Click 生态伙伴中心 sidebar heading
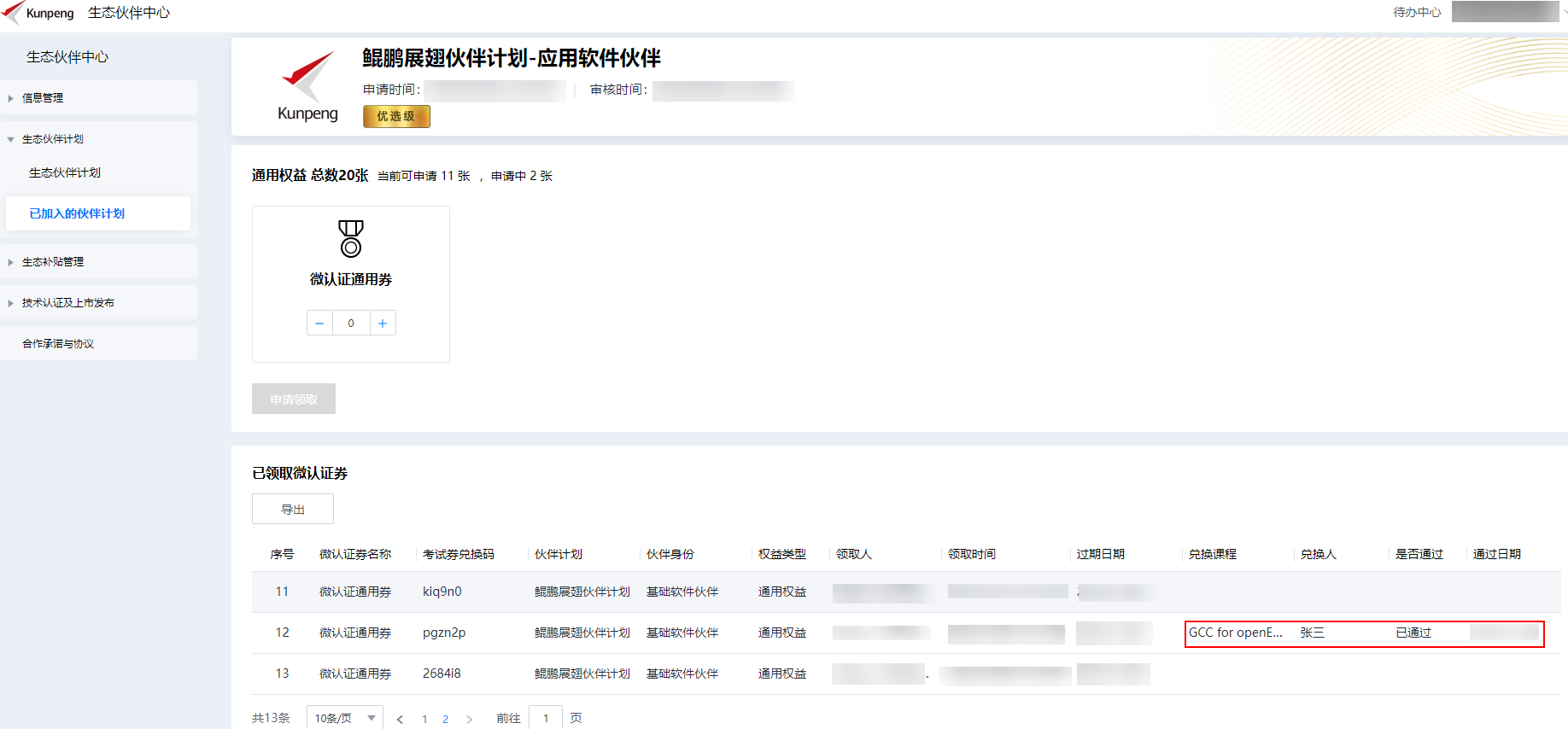 pyautogui.click(x=67, y=57)
